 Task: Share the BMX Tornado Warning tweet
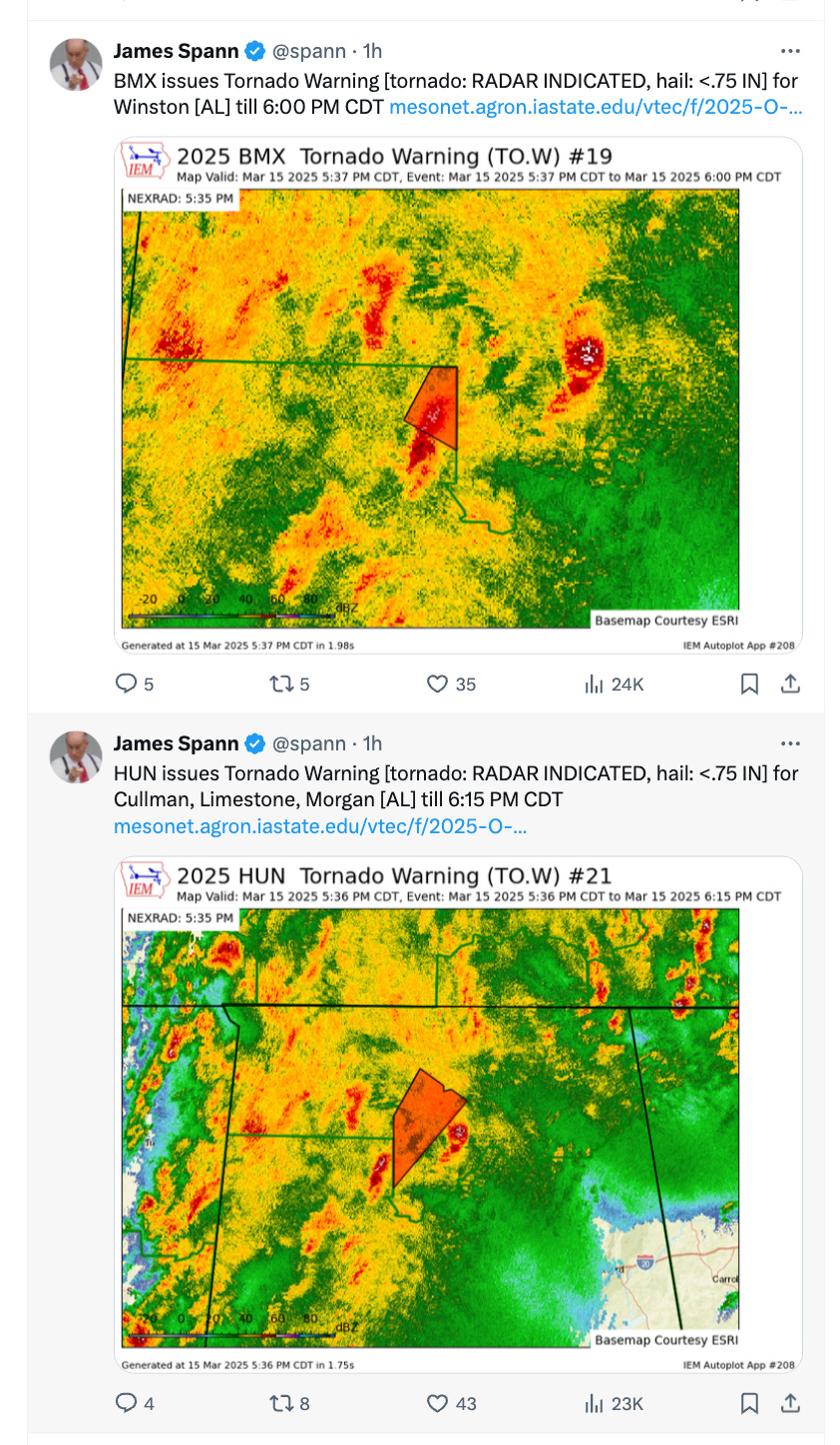tap(790, 684)
